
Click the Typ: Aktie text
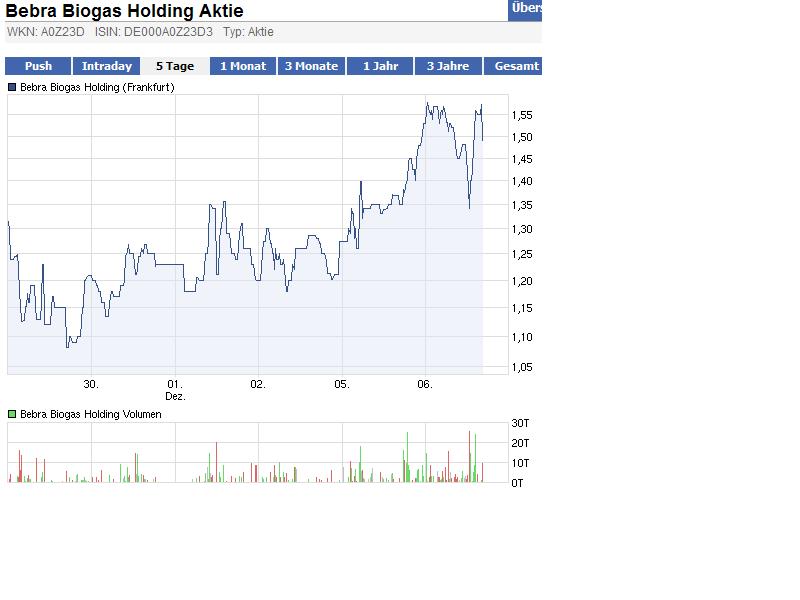coord(248,32)
